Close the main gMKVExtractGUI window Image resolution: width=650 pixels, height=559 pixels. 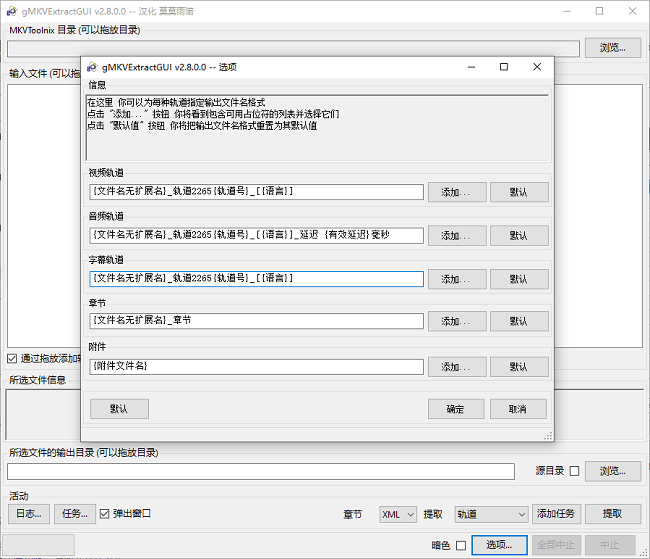click(632, 11)
